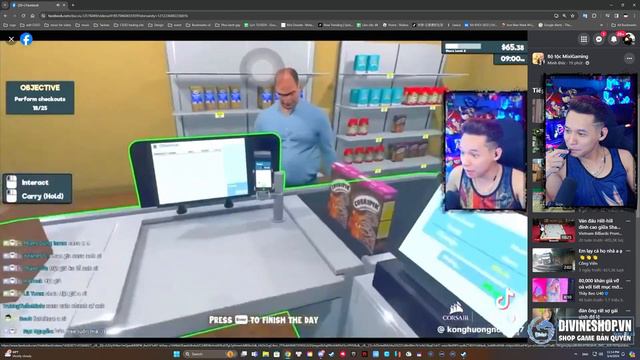Image resolution: width=640 pixels, height=360 pixels.
Task: Open a new browser tab
Action: pos(73,5)
